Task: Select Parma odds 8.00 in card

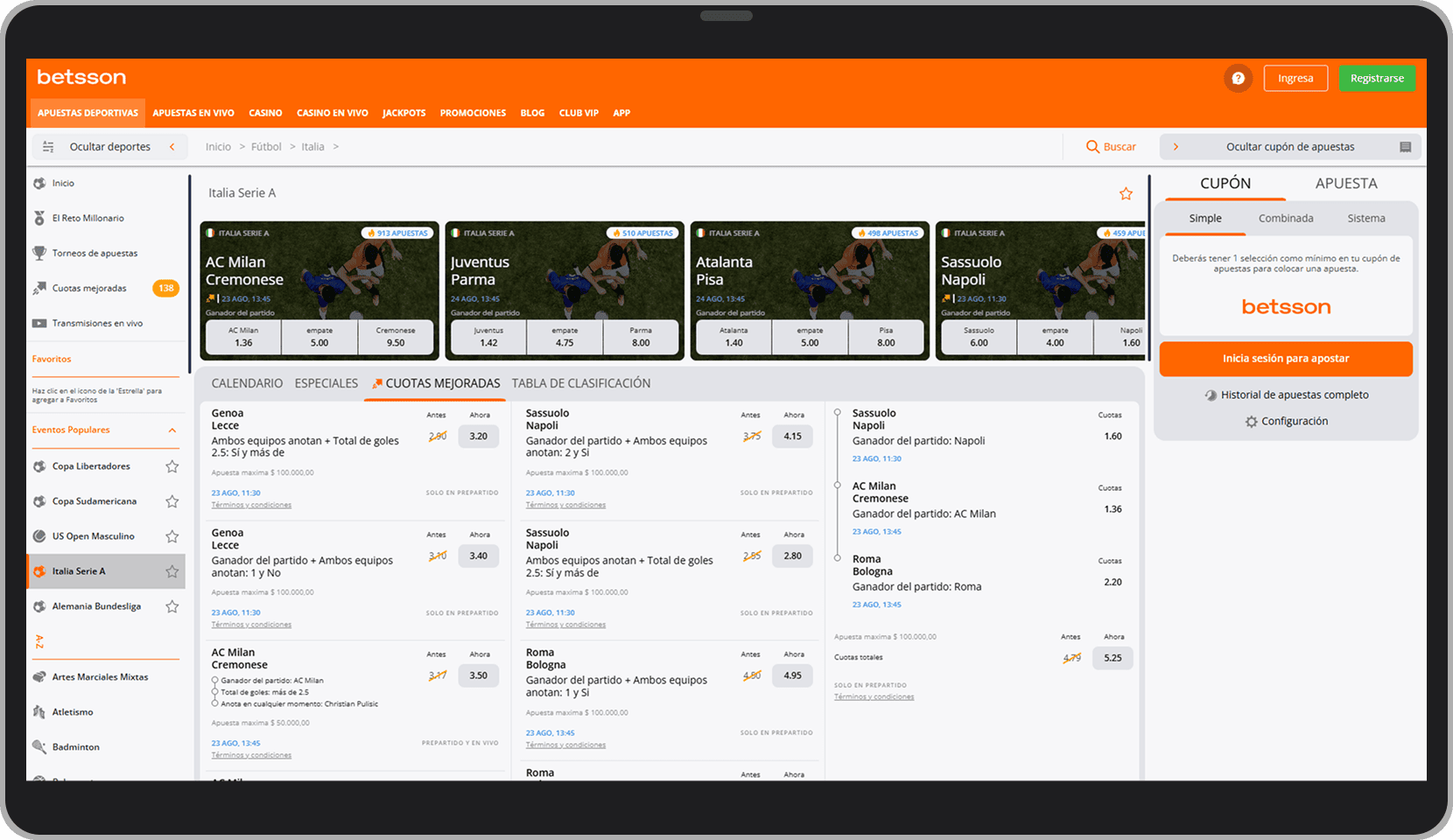Action: (641, 337)
